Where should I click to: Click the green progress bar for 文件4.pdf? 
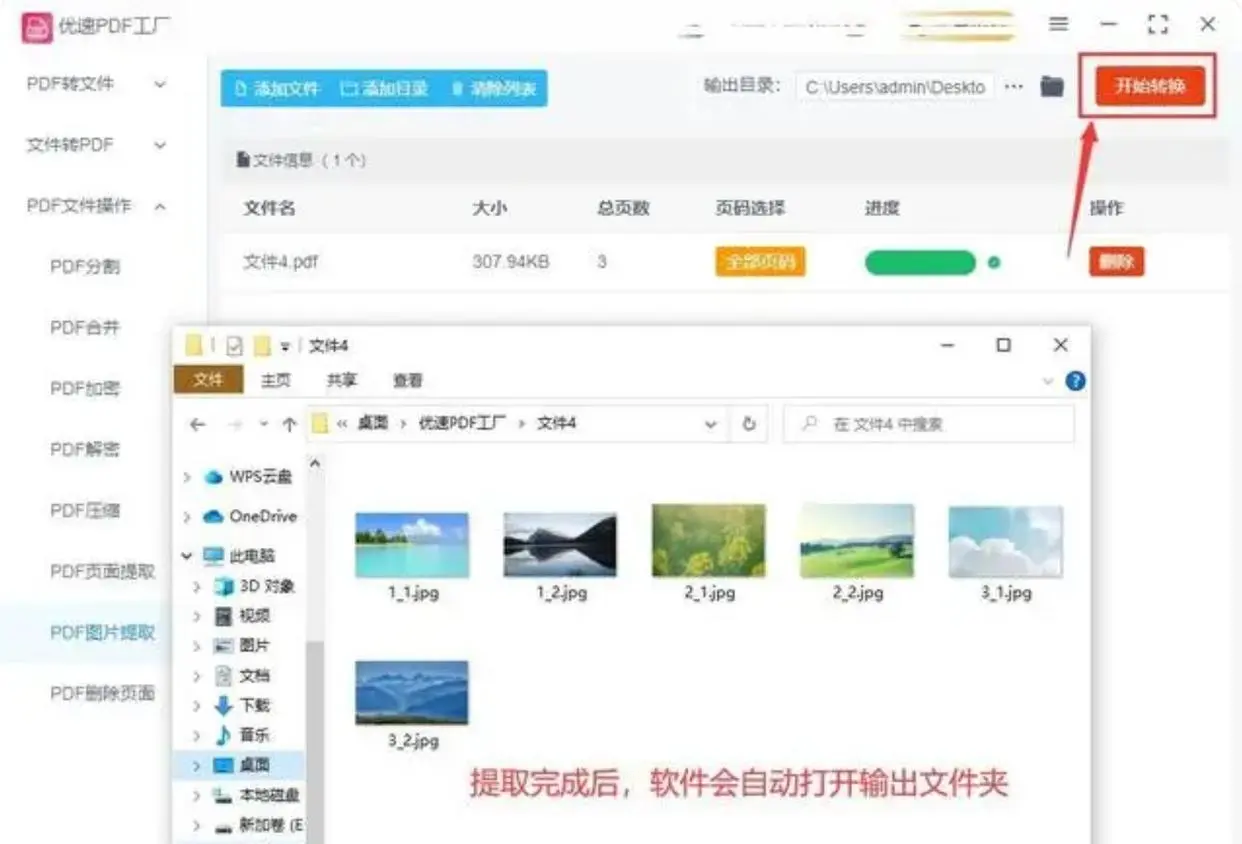point(920,263)
